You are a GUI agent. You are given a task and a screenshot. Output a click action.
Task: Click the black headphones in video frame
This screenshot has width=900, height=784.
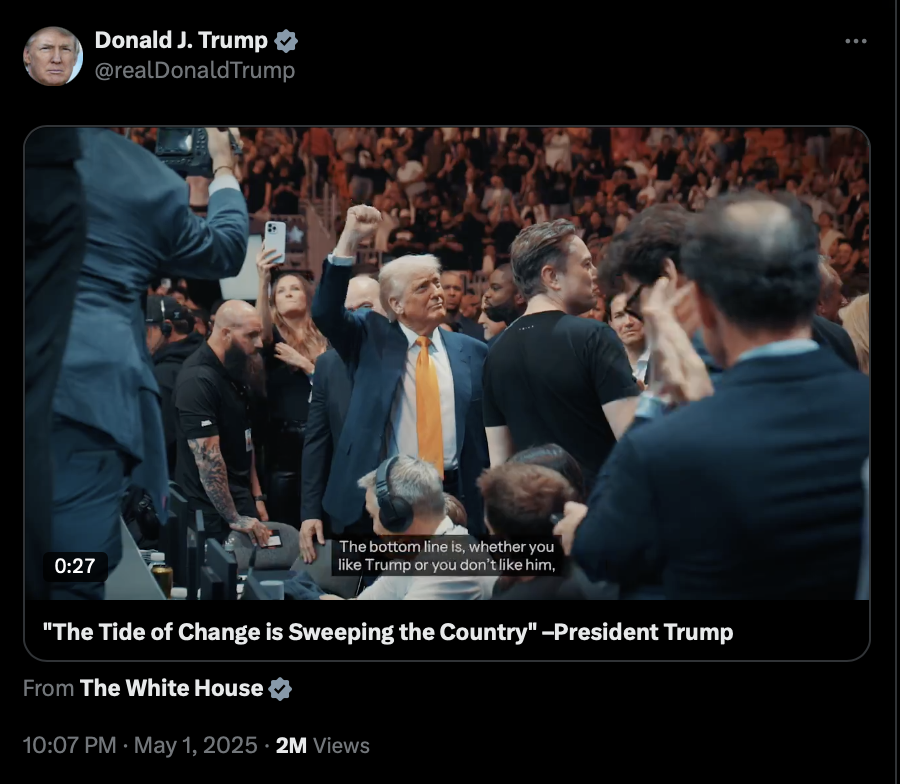393,496
